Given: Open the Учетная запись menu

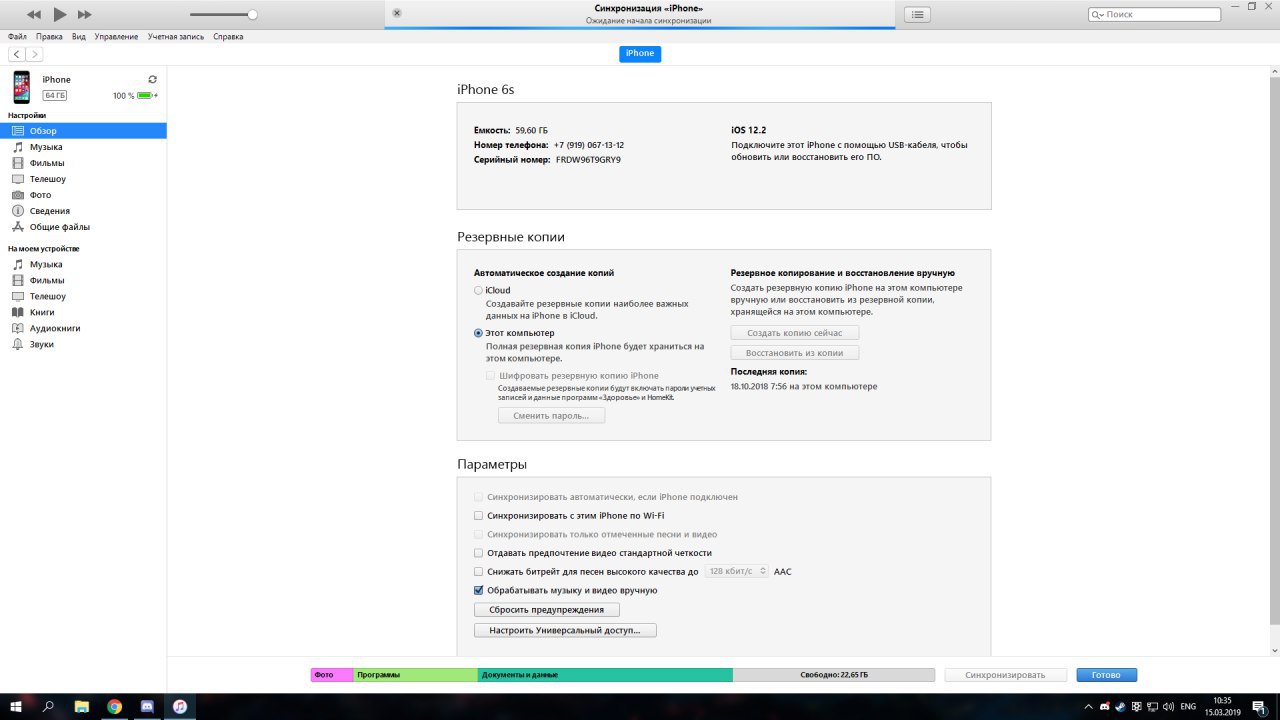Looking at the screenshot, I should point(176,37).
